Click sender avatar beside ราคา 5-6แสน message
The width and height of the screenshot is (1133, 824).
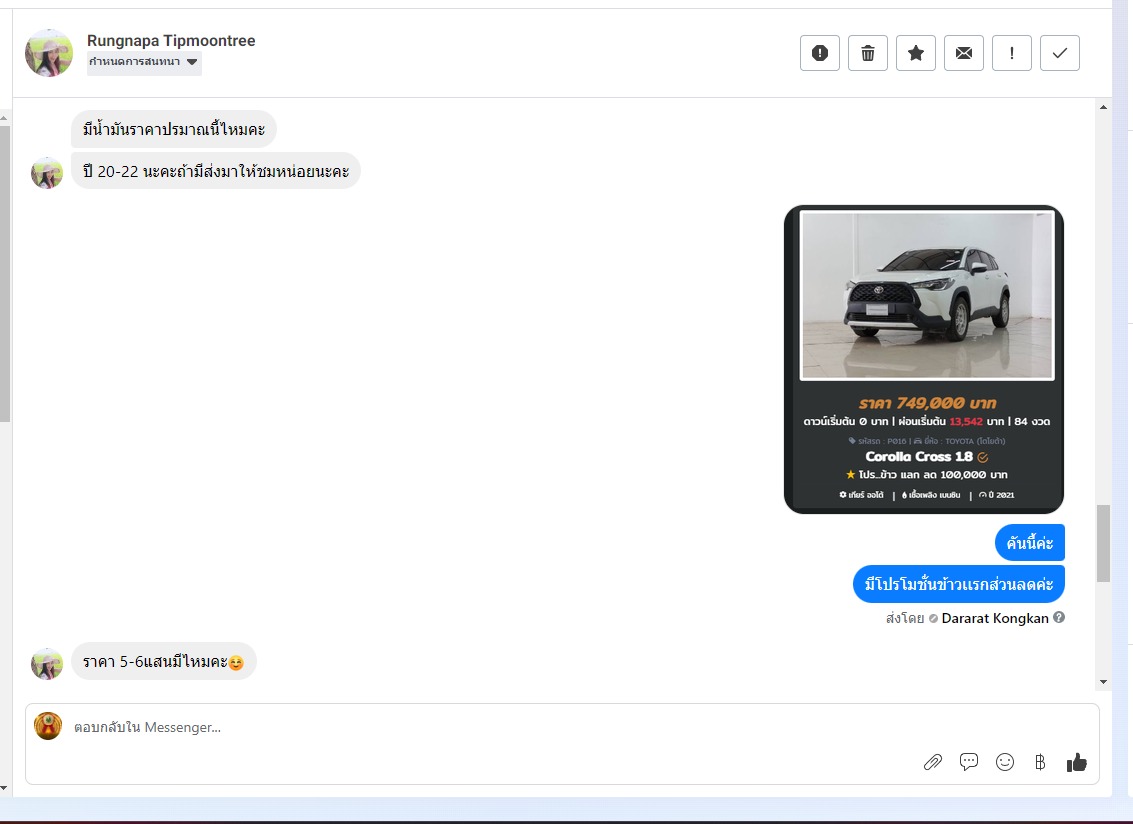[47, 664]
